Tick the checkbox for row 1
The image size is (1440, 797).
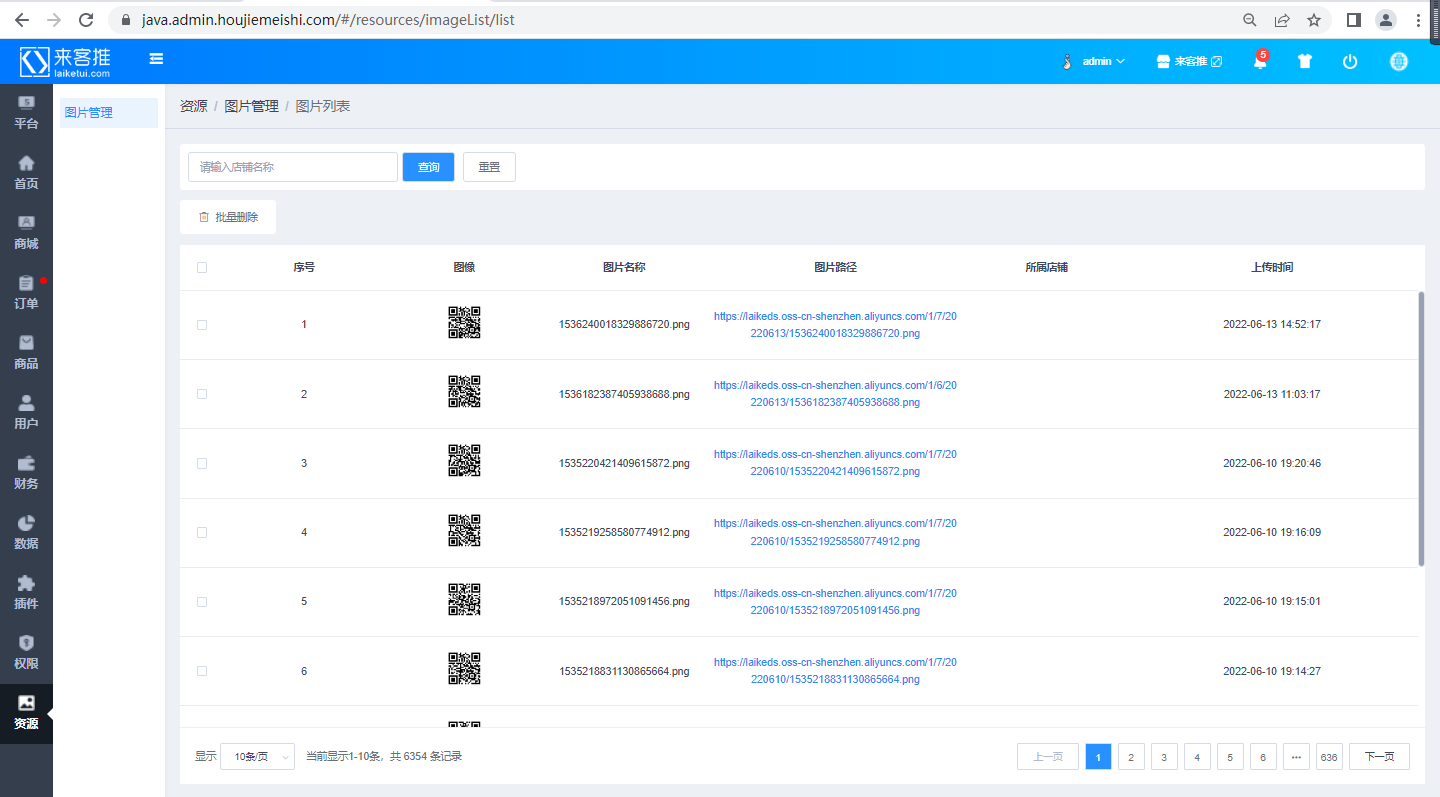[x=202, y=325]
